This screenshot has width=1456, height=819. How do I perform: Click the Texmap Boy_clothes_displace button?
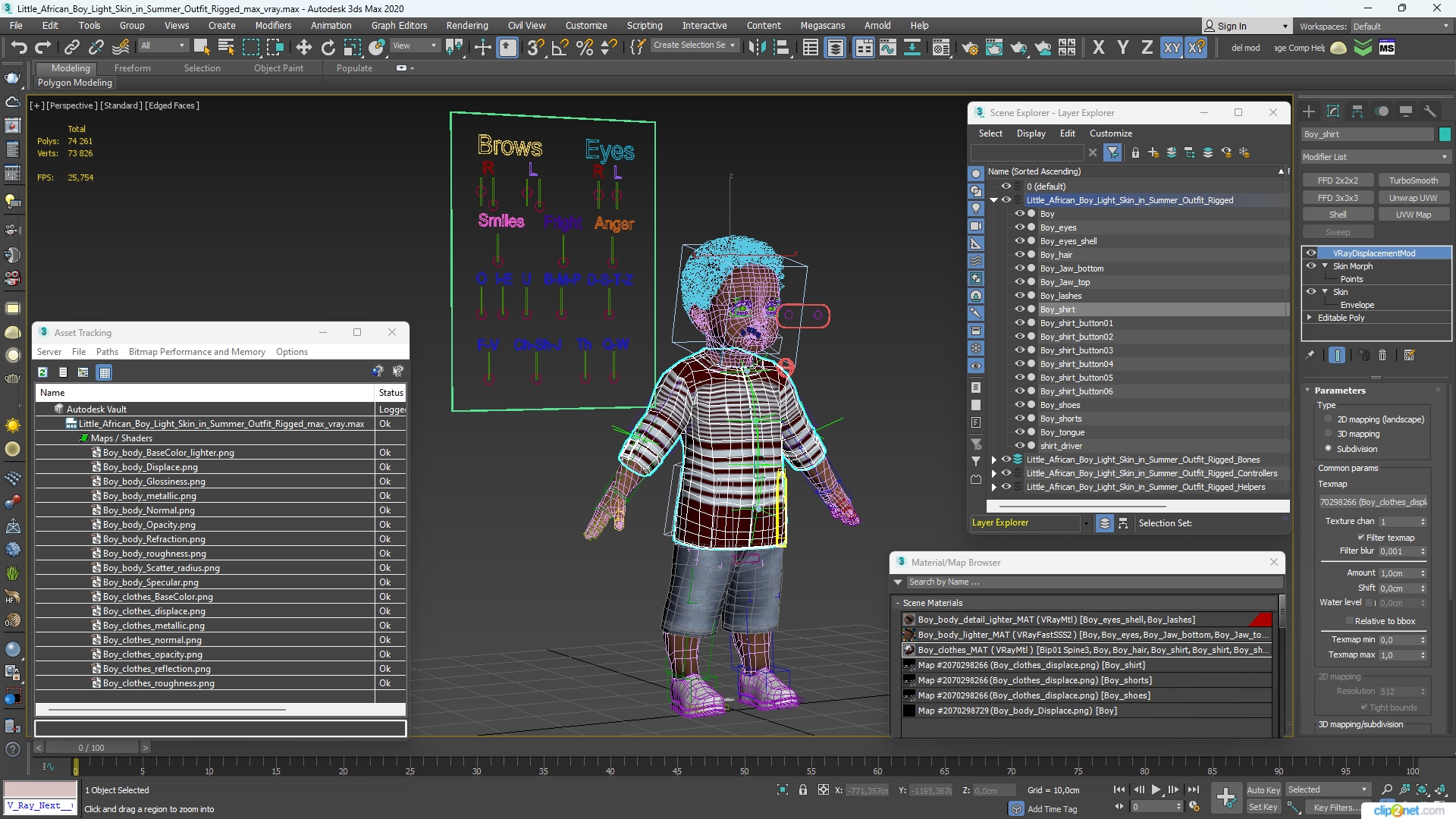[1373, 502]
